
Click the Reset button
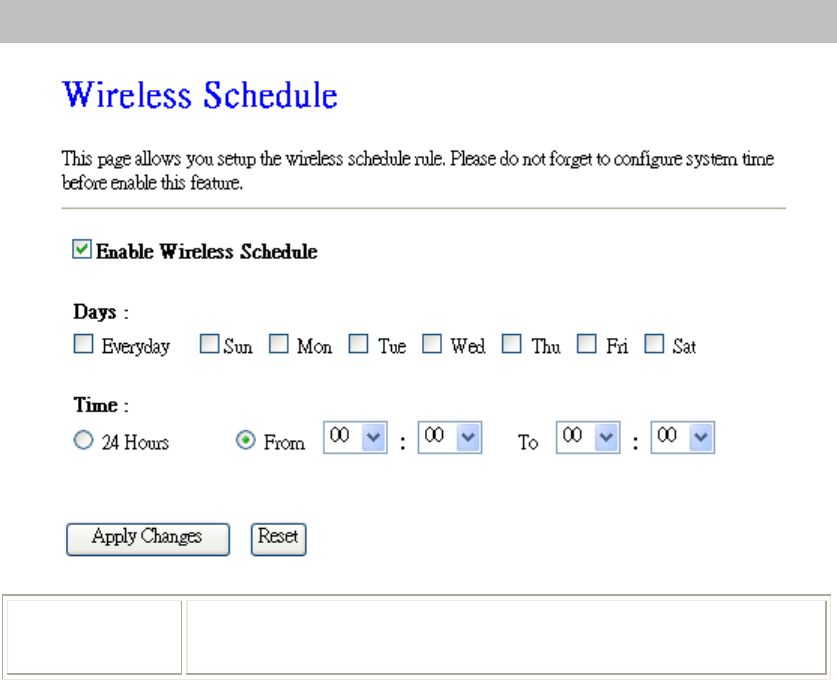pos(279,539)
